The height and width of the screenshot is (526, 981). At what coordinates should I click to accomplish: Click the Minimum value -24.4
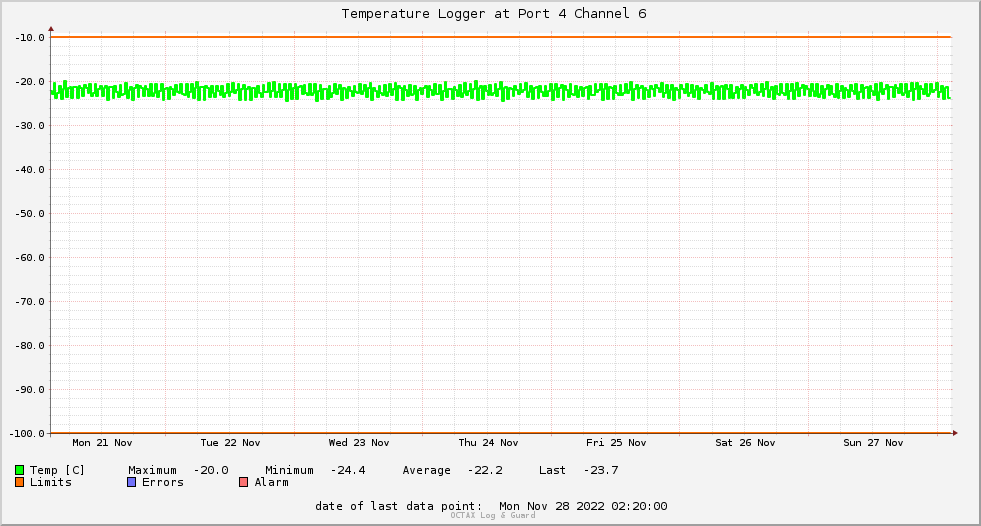click(348, 470)
